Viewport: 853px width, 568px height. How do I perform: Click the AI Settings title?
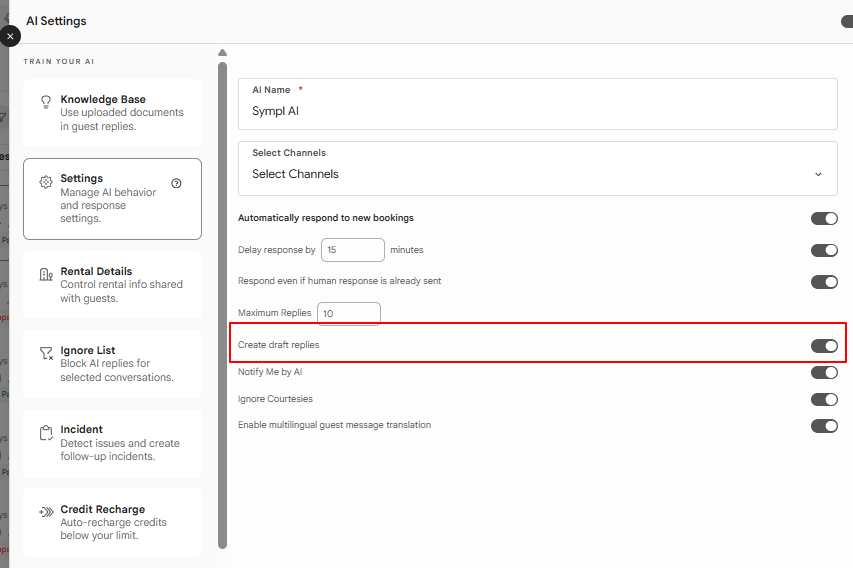(x=57, y=21)
